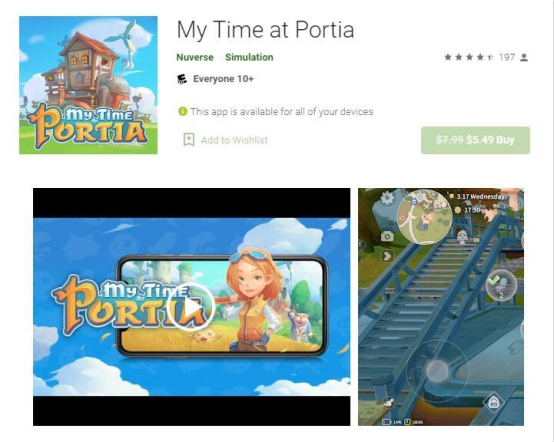Open the Simulation category link
This screenshot has height=443, width=554.
[x=249, y=57]
